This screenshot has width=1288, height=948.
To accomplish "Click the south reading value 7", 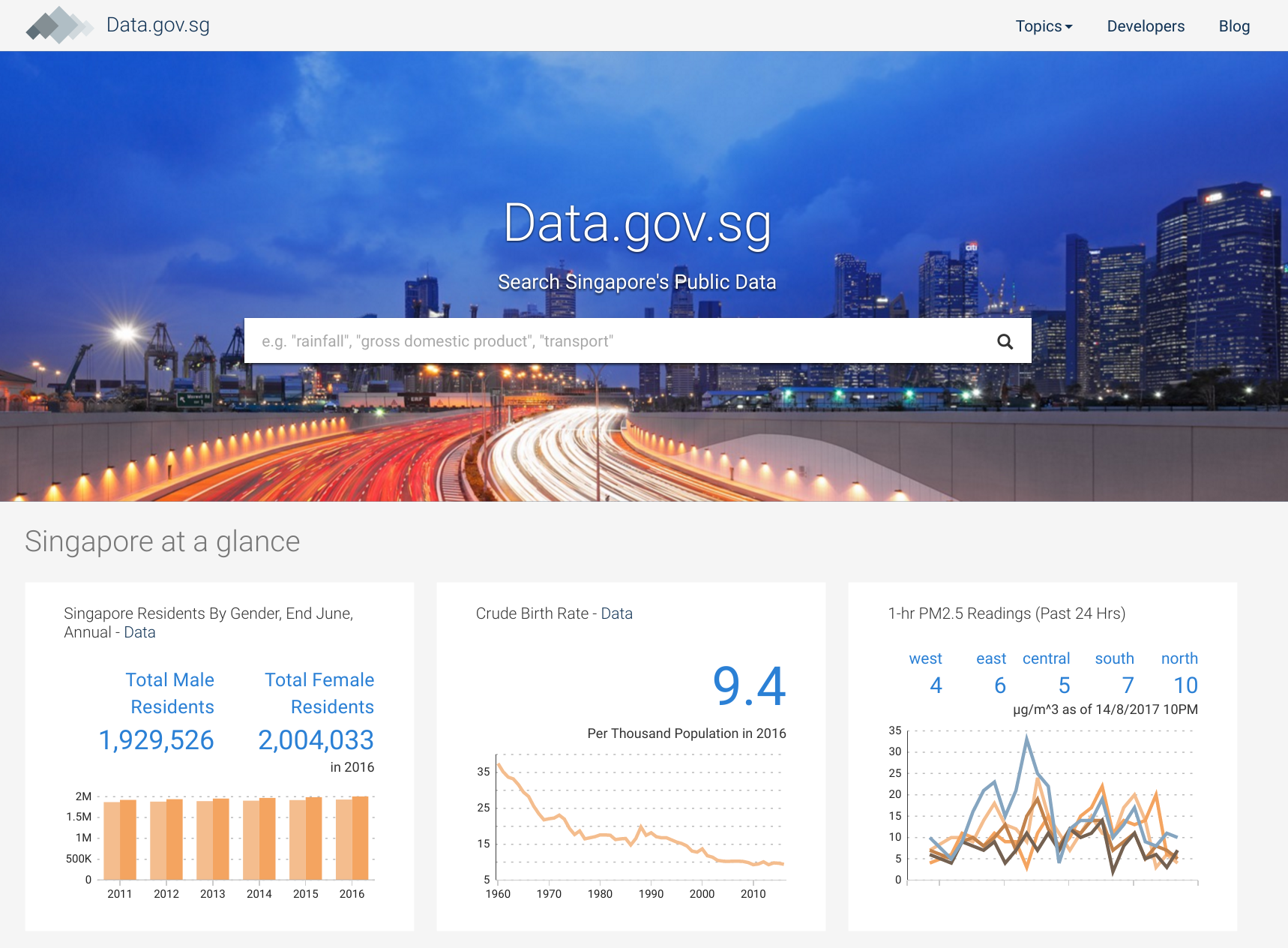I will 1128,685.
